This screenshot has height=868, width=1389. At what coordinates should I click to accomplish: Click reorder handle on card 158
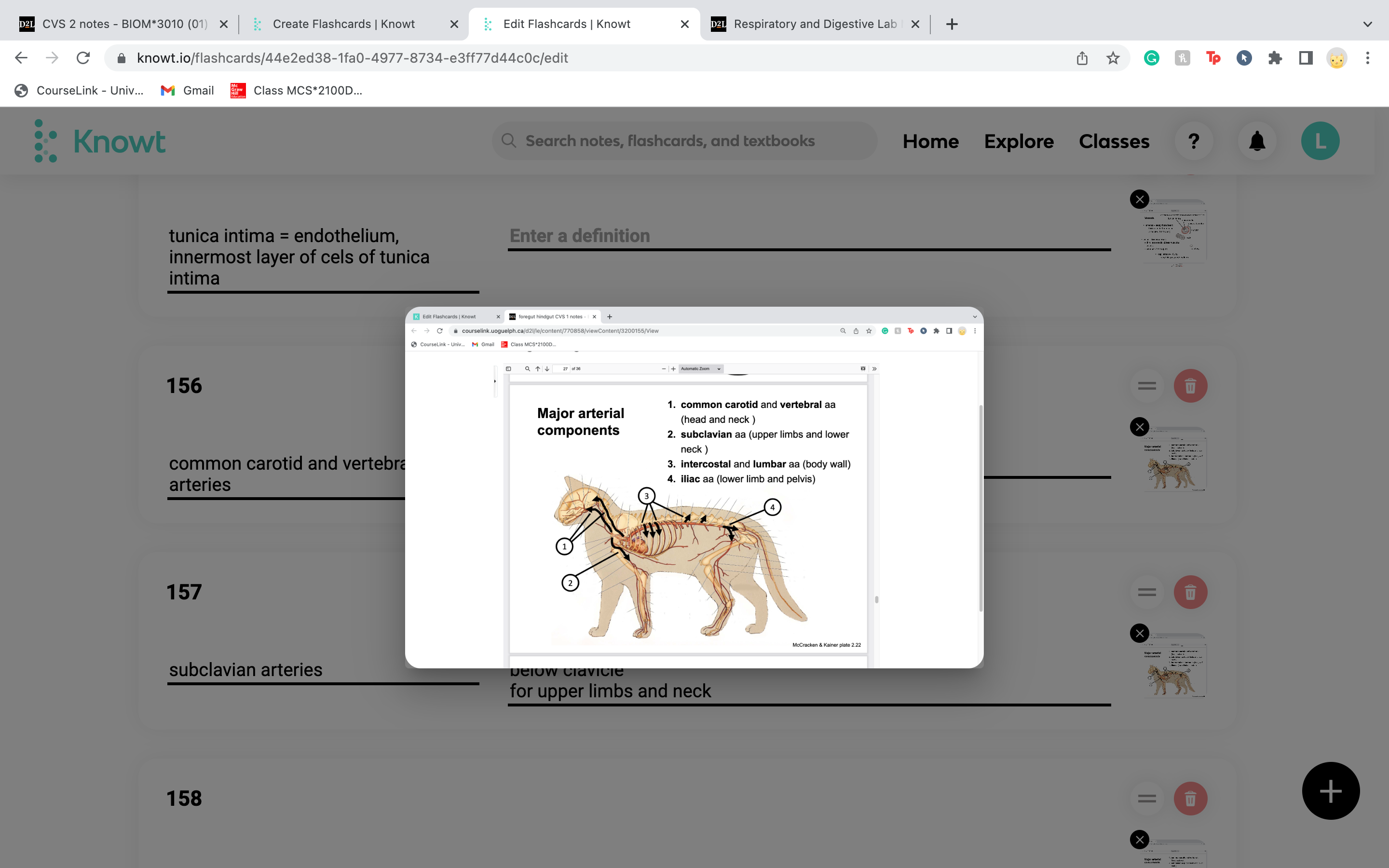(x=1147, y=799)
